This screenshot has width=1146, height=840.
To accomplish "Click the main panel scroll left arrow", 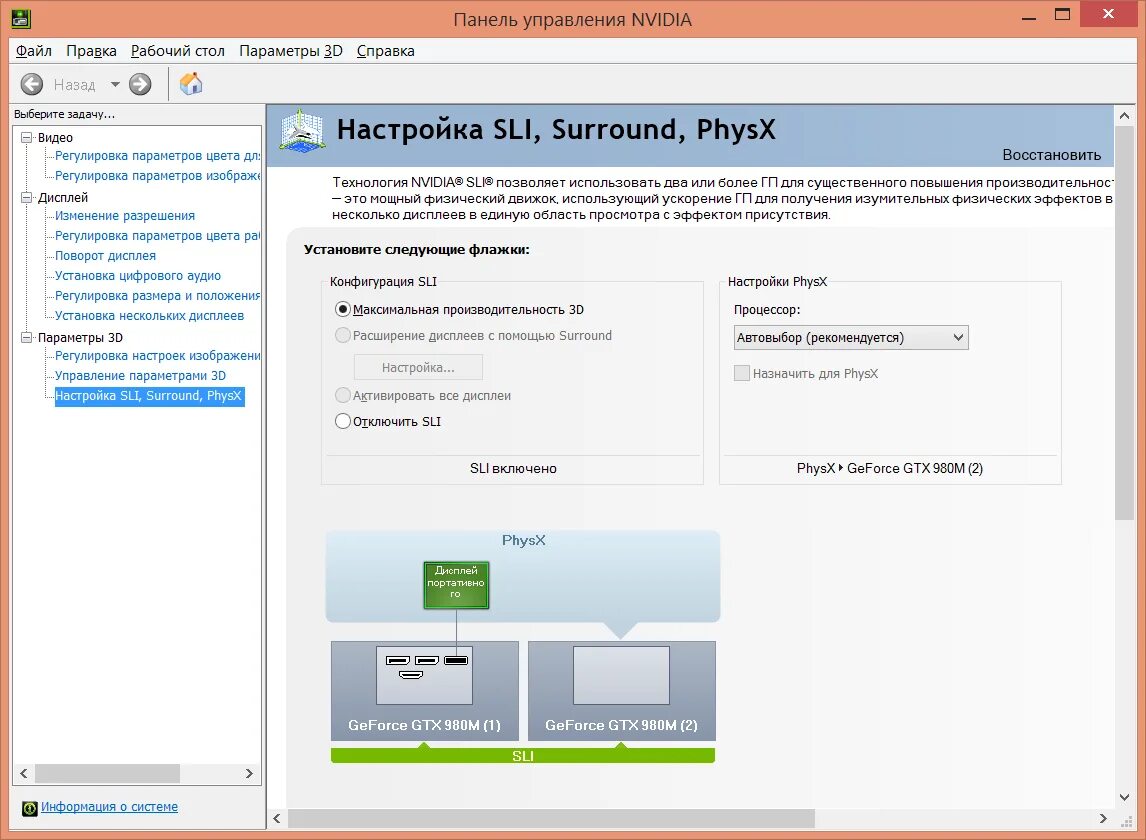I will 277,819.
